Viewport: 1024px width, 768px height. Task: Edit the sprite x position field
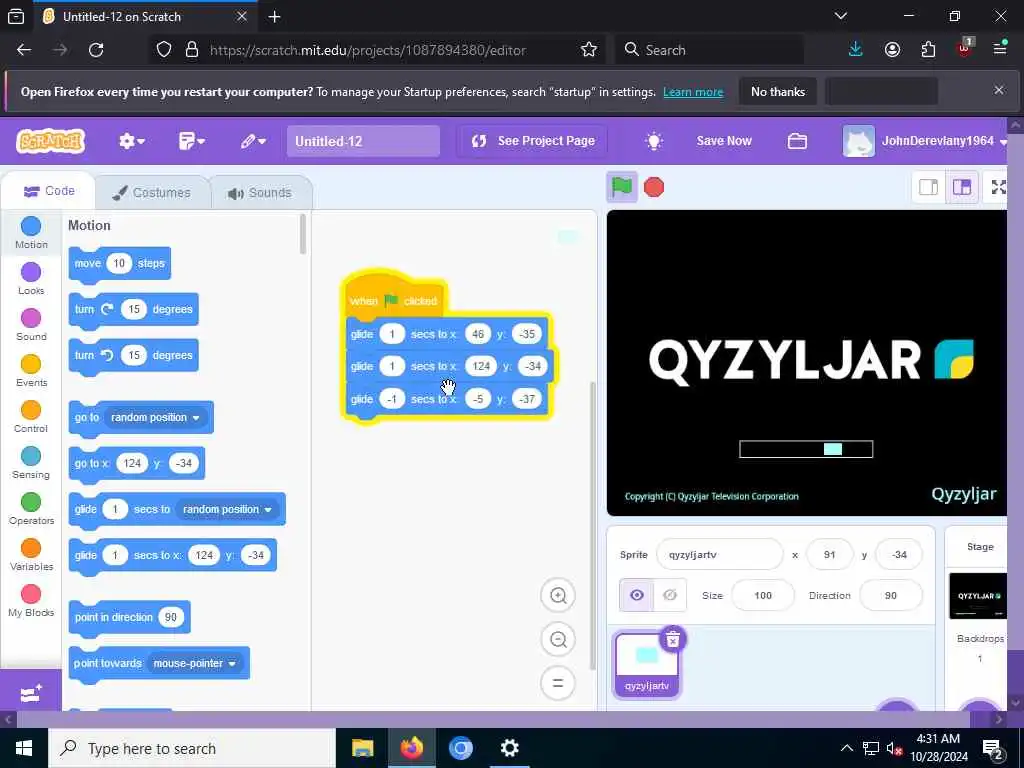pos(829,554)
